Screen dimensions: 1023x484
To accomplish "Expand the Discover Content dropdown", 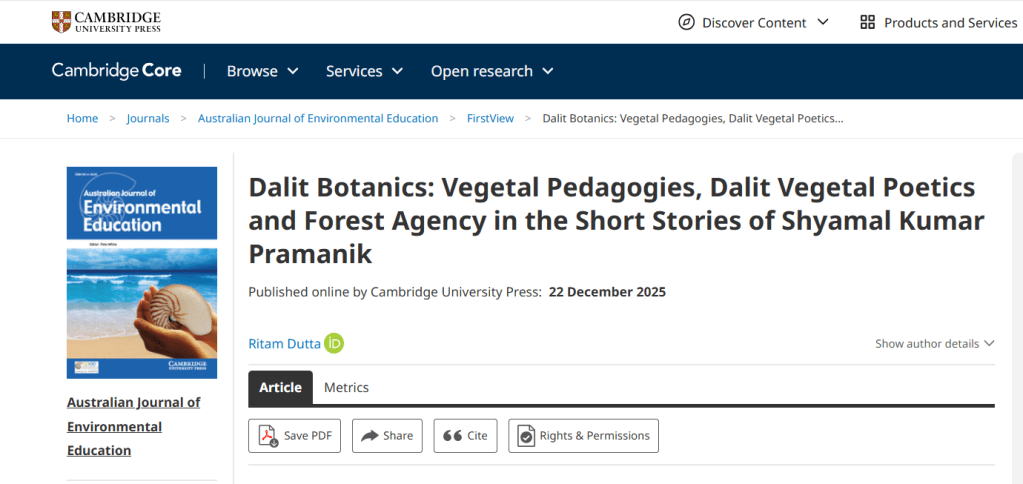I will [x=823, y=22].
